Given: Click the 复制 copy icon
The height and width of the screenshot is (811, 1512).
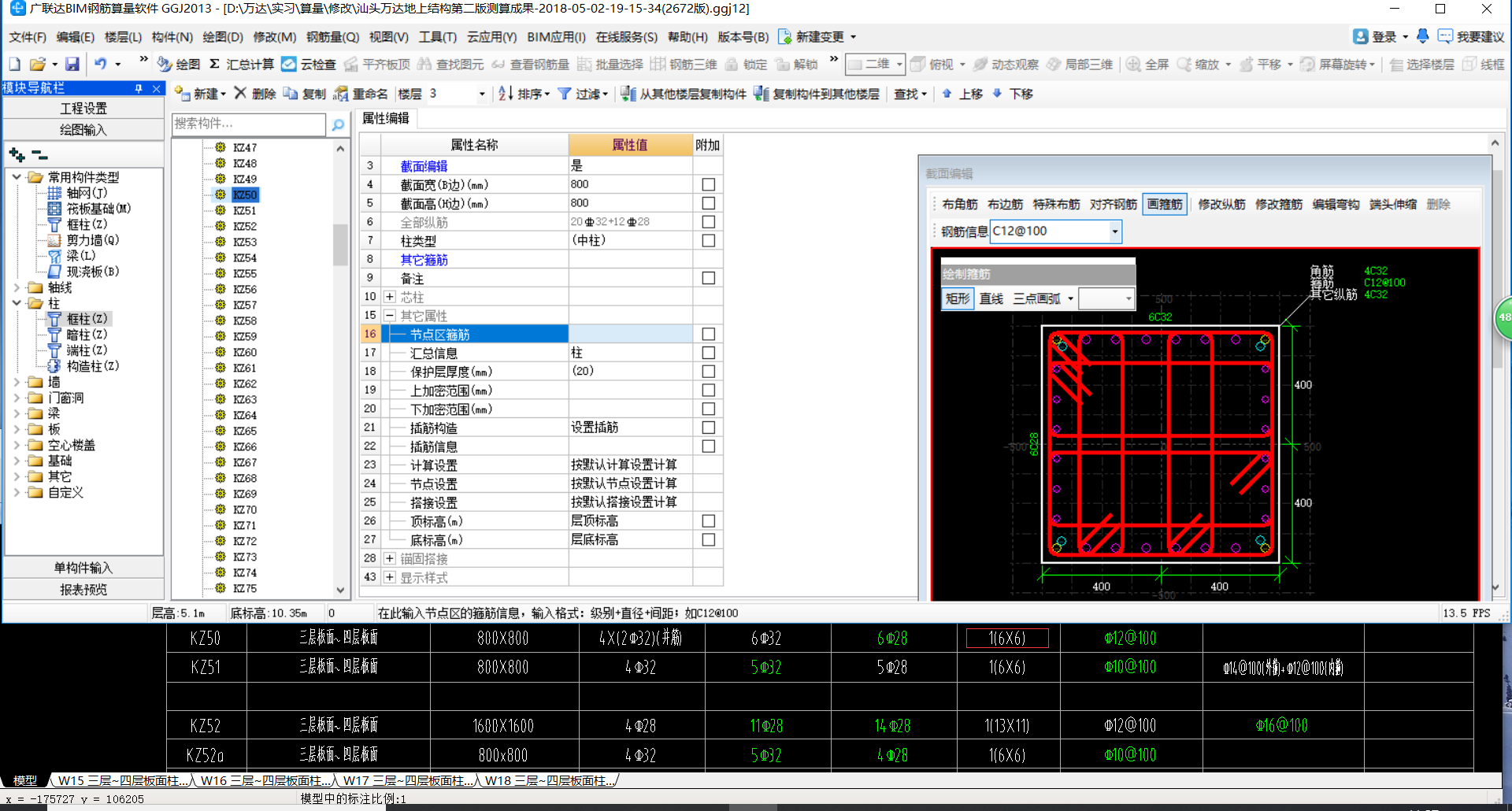Looking at the screenshot, I should point(291,94).
